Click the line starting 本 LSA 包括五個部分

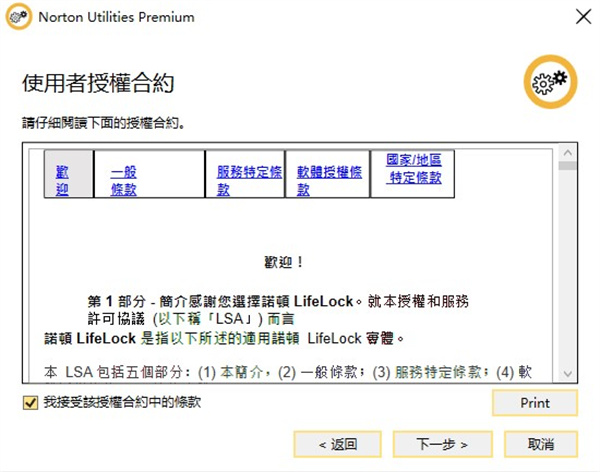(x=288, y=372)
